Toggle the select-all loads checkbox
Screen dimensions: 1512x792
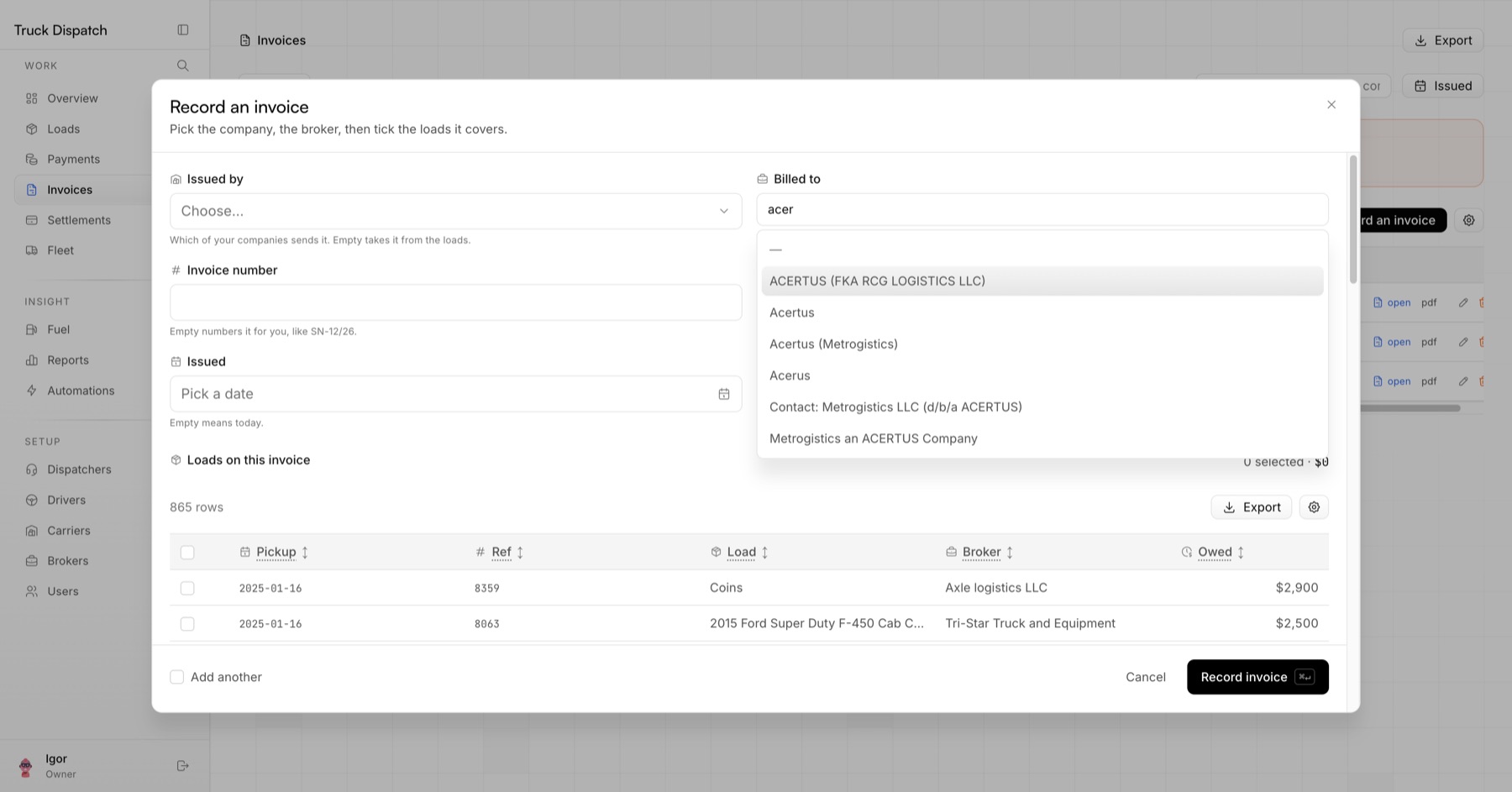coord(187,553)
